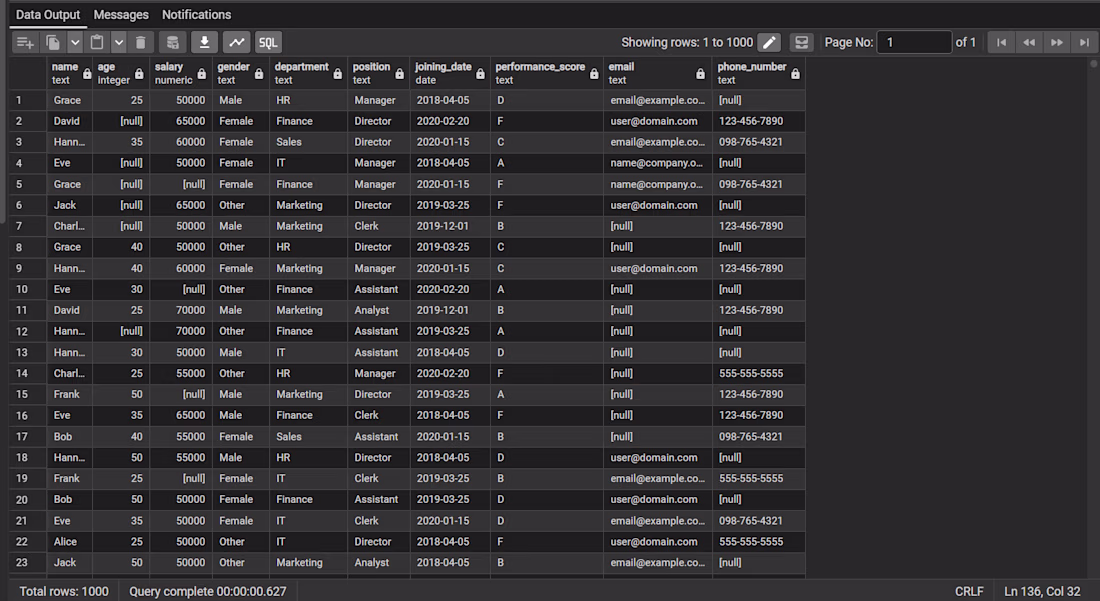Expand the paste options dropdown arrow
Screen dimensions: 1100x601
pos(119,42)
